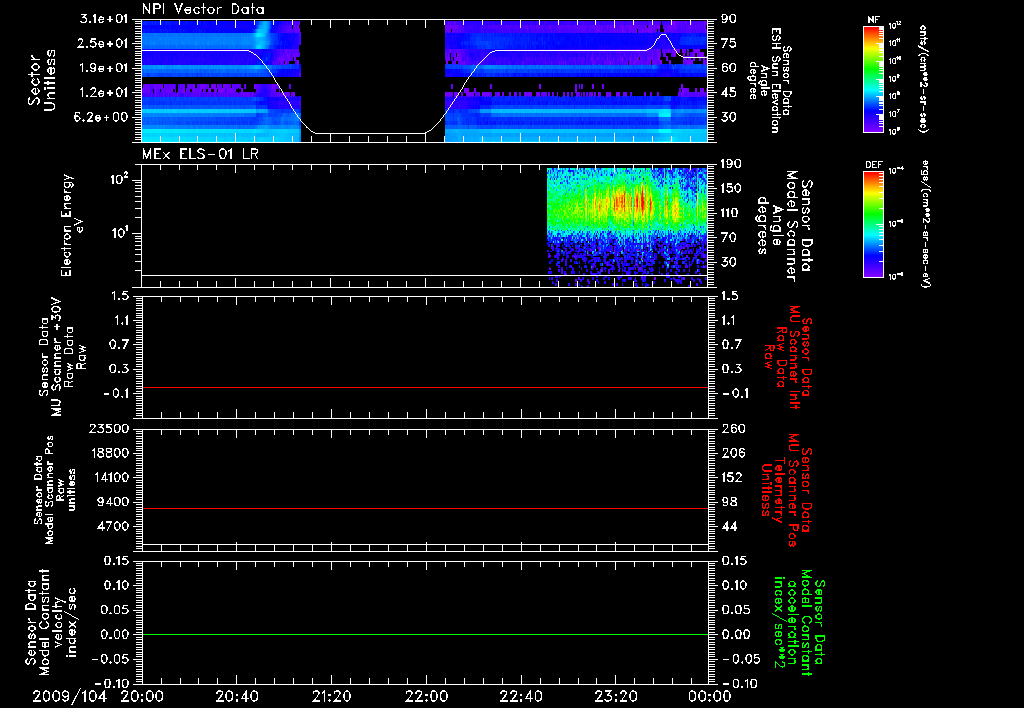Click the 190 scanner angle tick label
1024x708 pixels.
[733, 164]
